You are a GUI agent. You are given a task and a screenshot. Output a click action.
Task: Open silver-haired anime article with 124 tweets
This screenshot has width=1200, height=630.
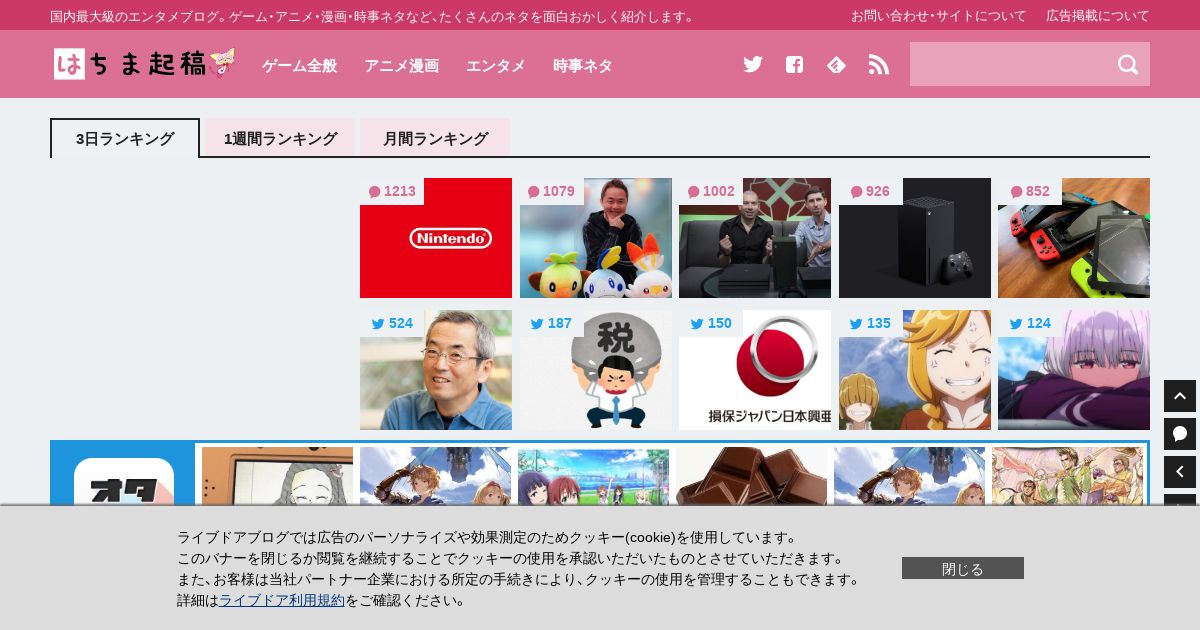1074,370
